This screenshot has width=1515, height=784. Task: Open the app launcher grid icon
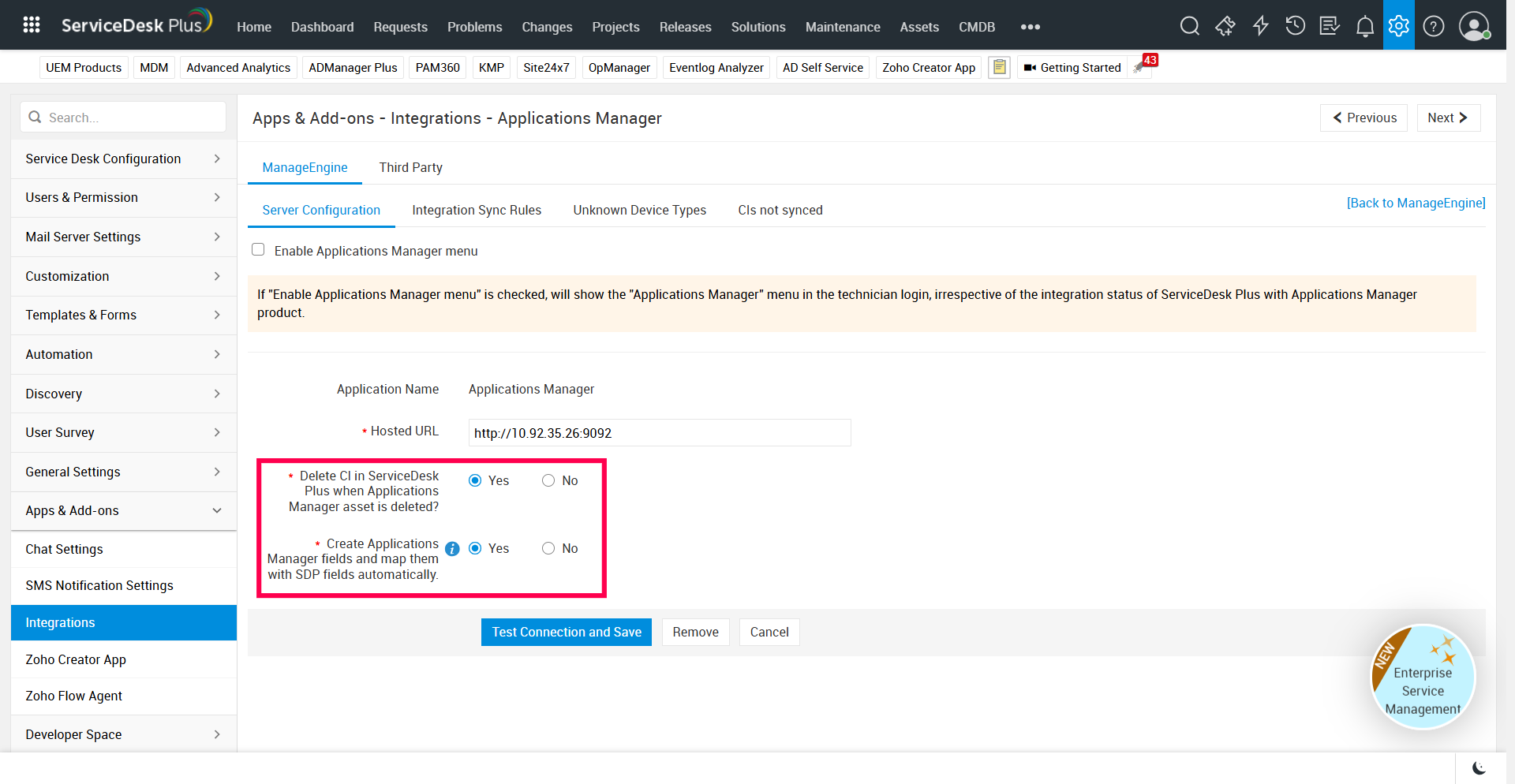(x=32, y=25)
